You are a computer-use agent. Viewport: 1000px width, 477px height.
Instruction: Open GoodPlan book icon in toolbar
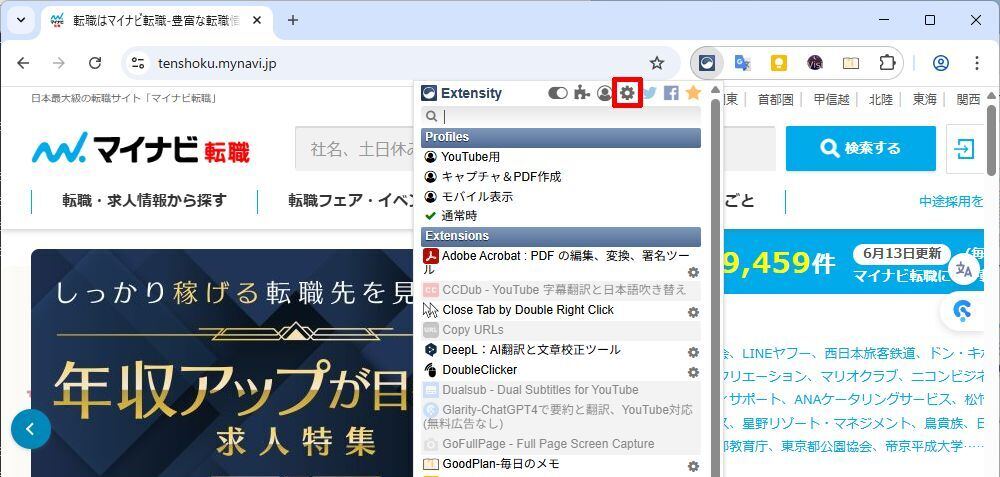tap(851, 62)
